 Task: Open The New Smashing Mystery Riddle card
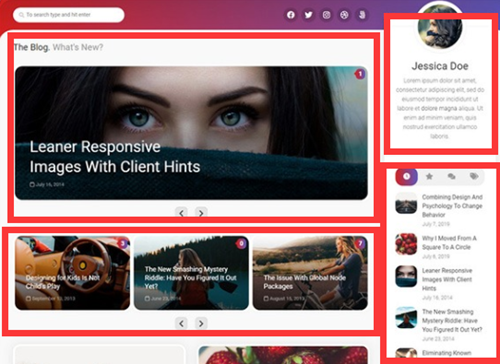click(x=191, y=273)
